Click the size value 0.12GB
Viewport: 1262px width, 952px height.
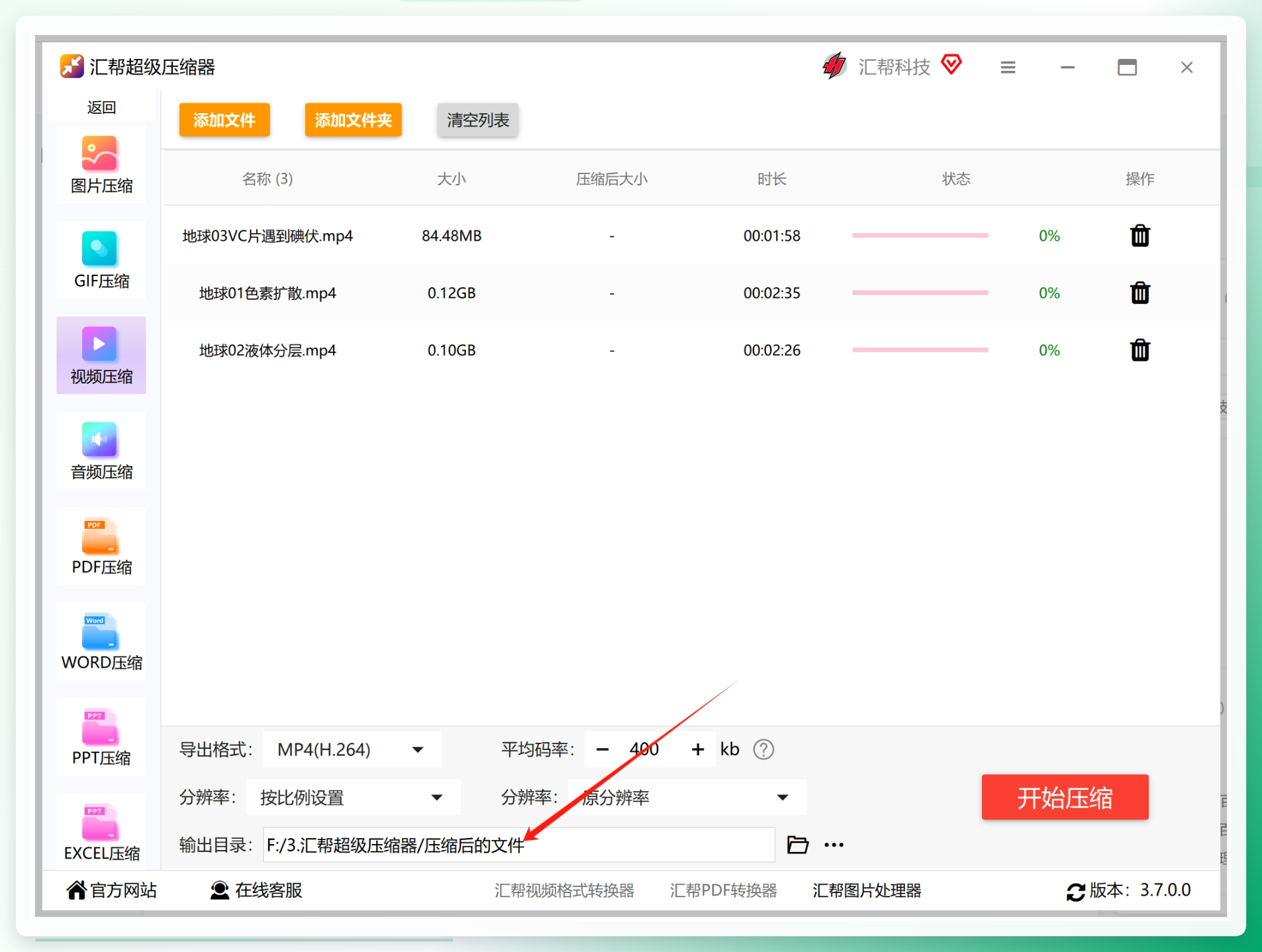(x=452, y=293)
